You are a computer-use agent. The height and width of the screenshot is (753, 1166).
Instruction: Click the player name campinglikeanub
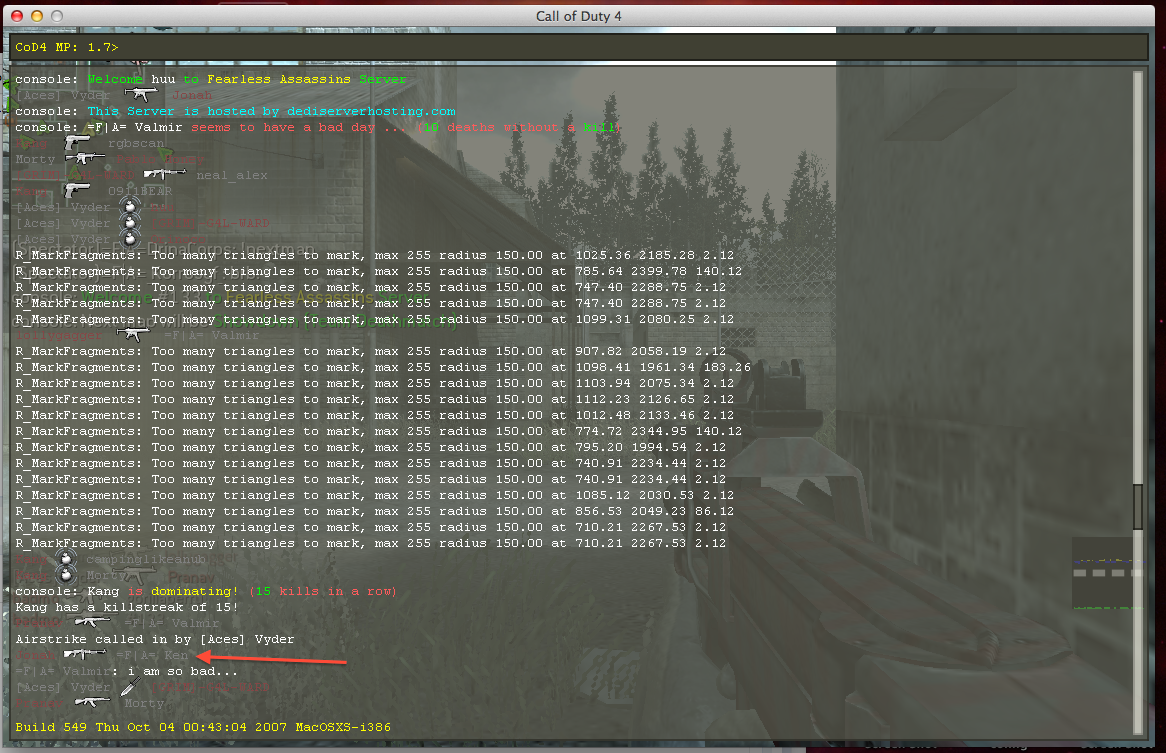point(145,559)
